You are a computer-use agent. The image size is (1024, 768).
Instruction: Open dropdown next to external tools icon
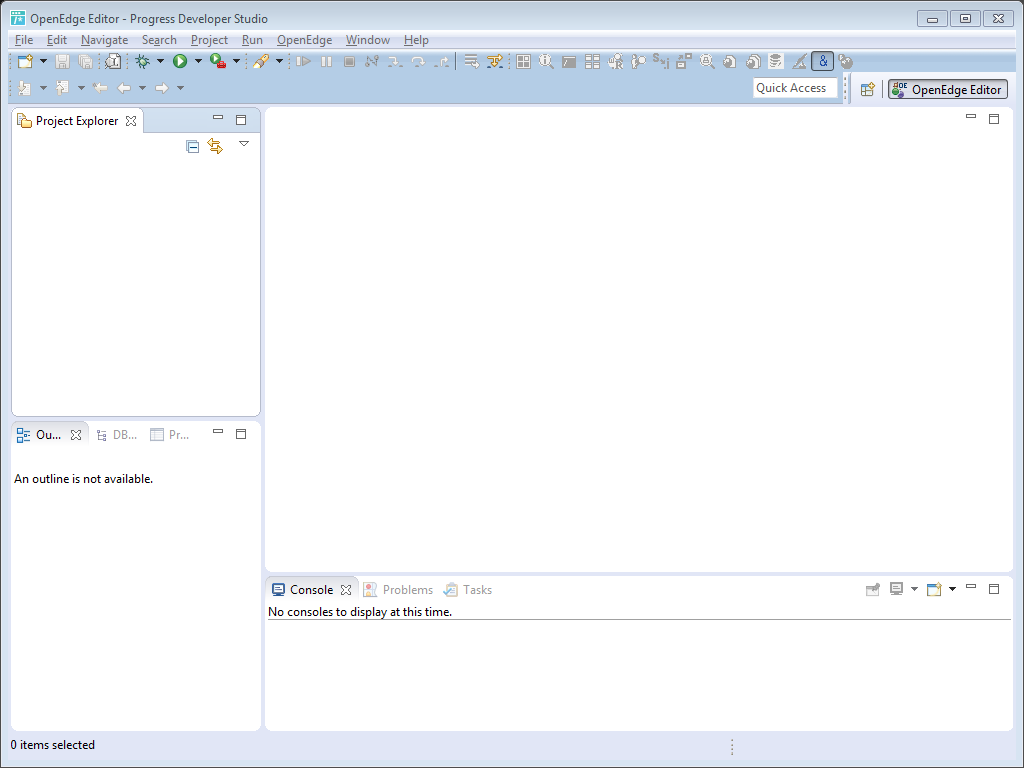(236, 61)
